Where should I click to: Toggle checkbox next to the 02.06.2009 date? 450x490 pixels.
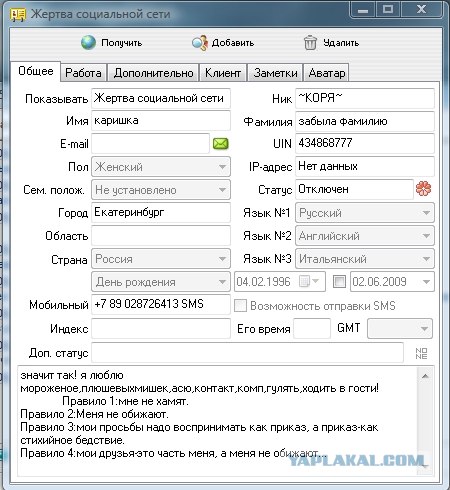[339, 282]
